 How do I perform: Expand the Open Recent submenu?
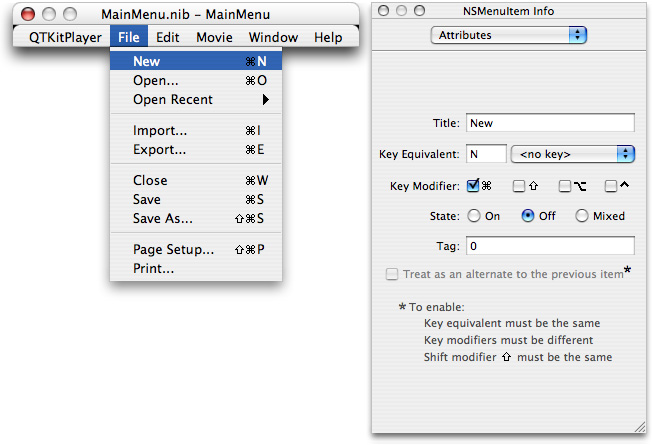click(196, 99)
